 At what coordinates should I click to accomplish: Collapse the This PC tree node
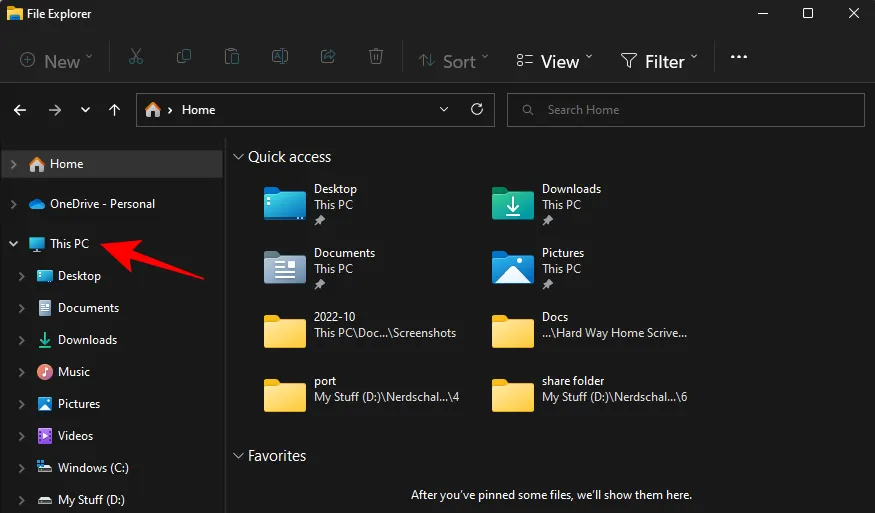[13, 244]
